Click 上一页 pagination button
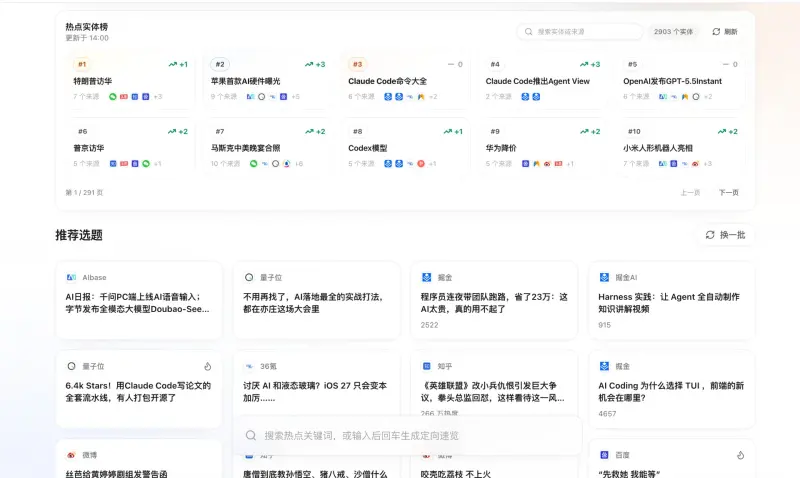 [x=690, y=192]
